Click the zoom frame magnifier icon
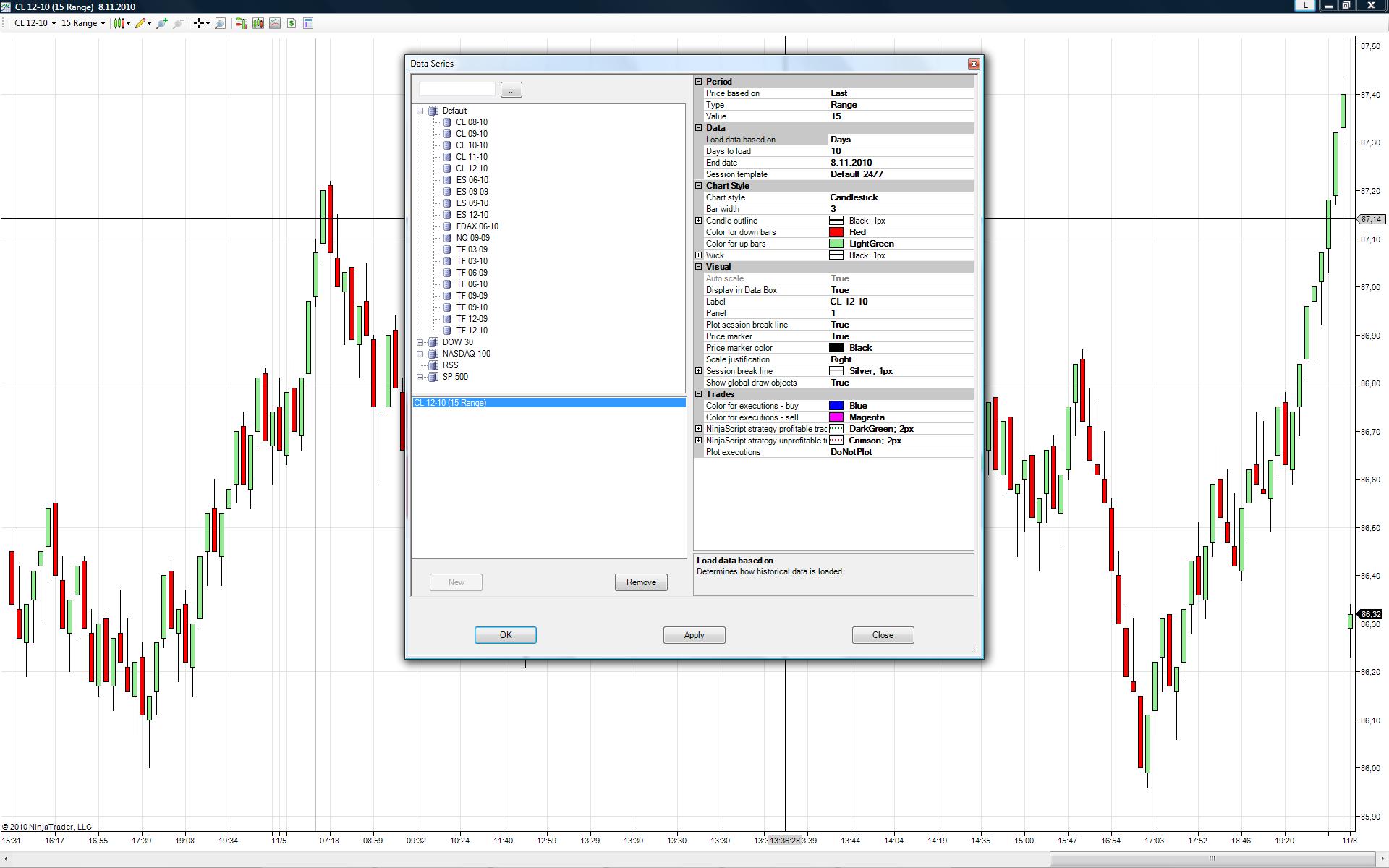This screenshot has height=868, width=1389. pyautogui.click(x=221, y=23)
